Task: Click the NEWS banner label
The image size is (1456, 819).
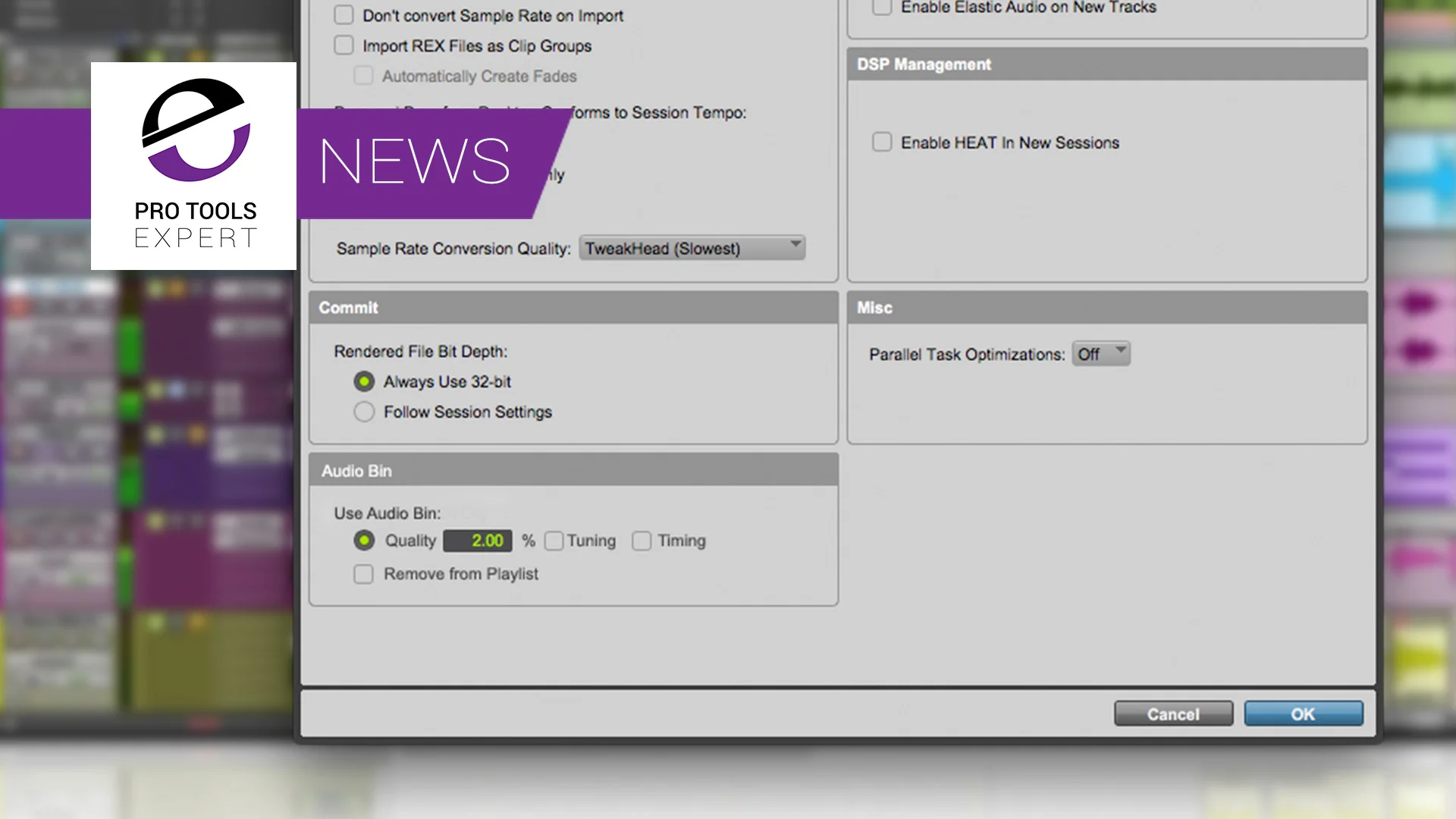Action: tap(415, 162)
